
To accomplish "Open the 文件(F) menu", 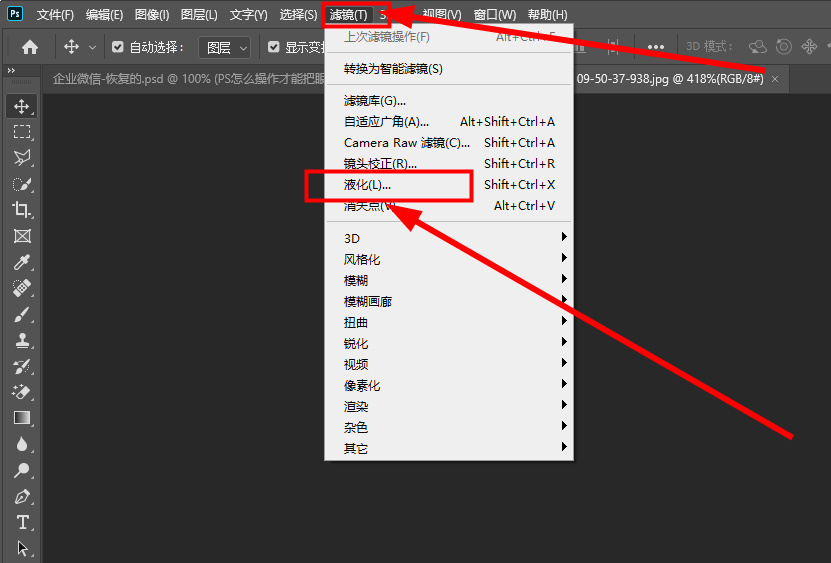I will click(x=55, y=15).
